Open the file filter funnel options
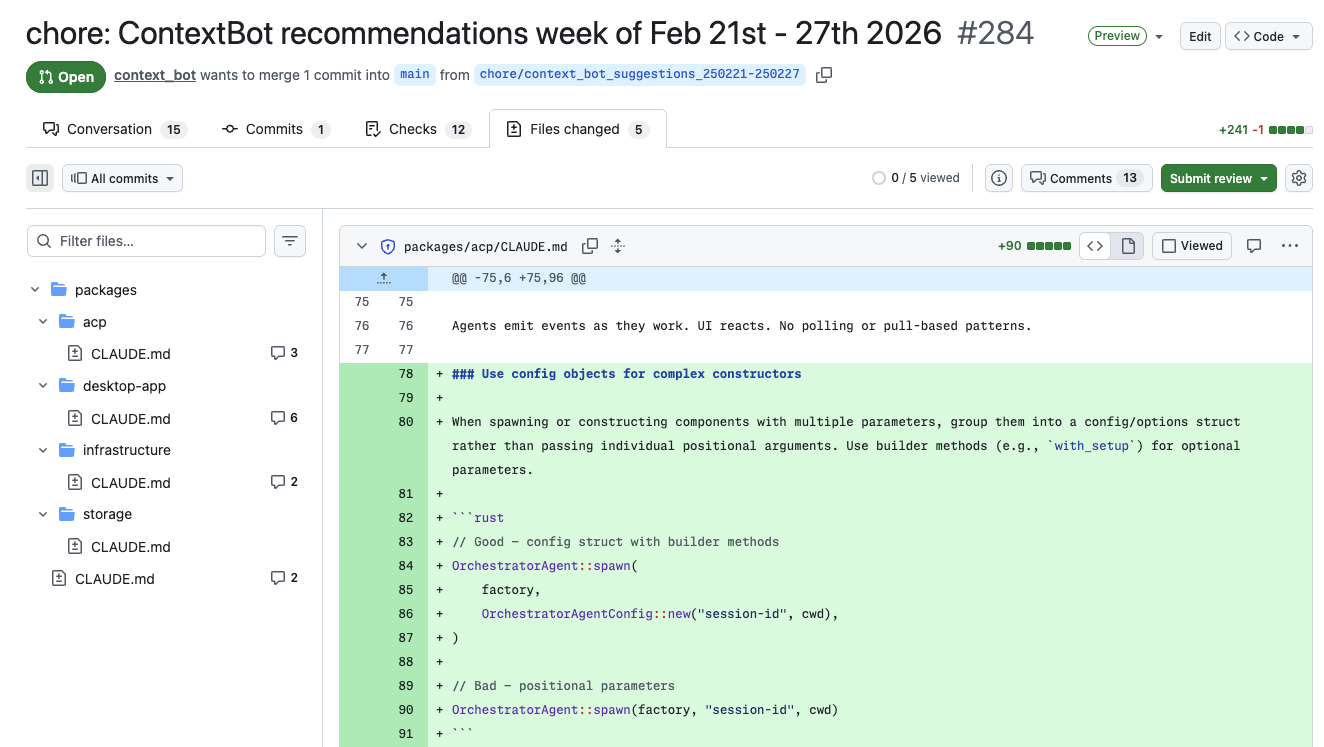 tap(290, 241)
